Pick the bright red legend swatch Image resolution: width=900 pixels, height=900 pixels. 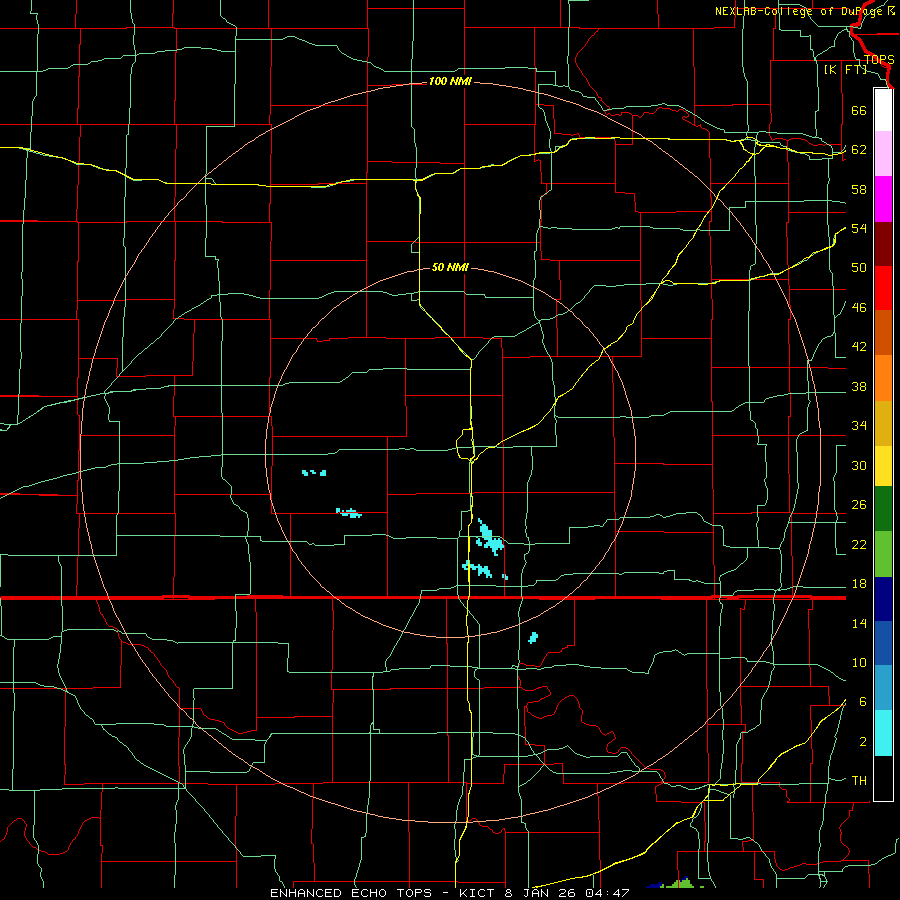pos(883,288)
